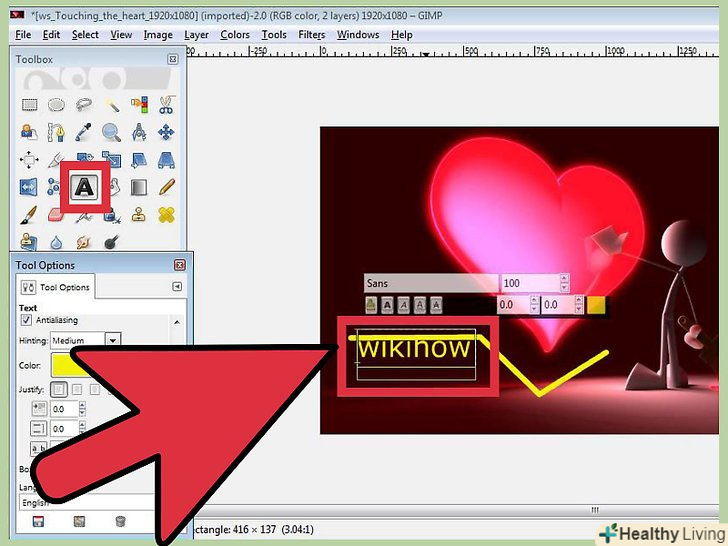Click the English language field
Screen dimensions: 728x546
(86, 503)
